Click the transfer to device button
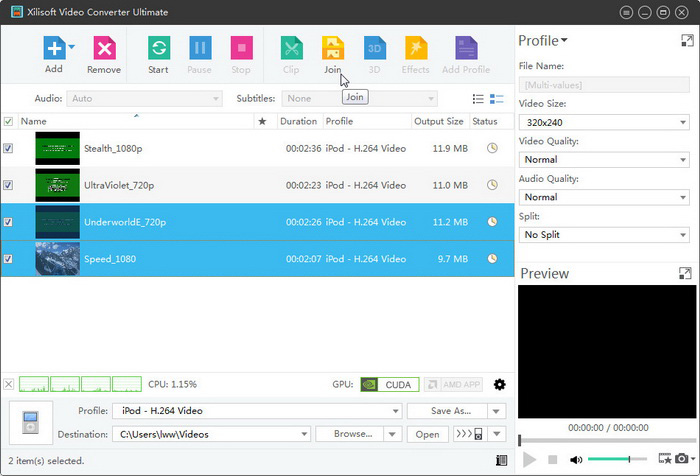The width and height of the screenshot is (700, 476). [x=470, y=434]
